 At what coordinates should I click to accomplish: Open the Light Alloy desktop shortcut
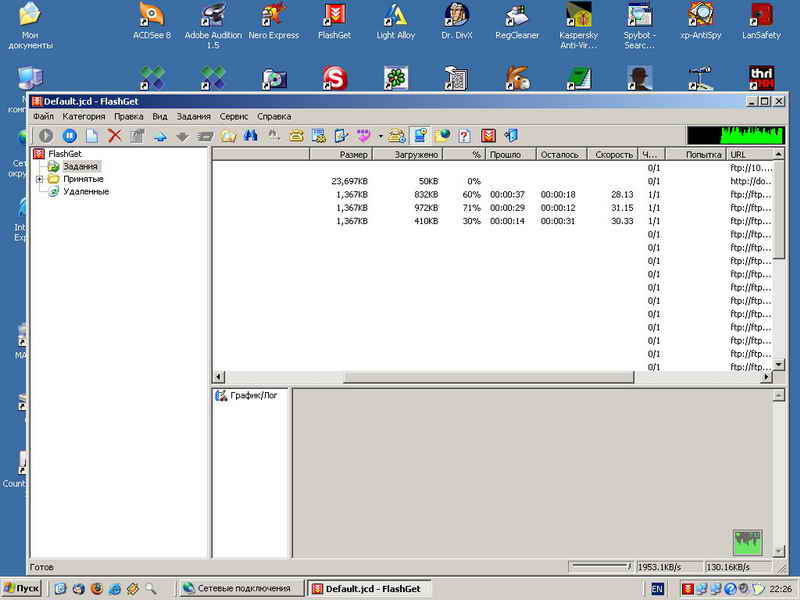(x=395, y=22)
